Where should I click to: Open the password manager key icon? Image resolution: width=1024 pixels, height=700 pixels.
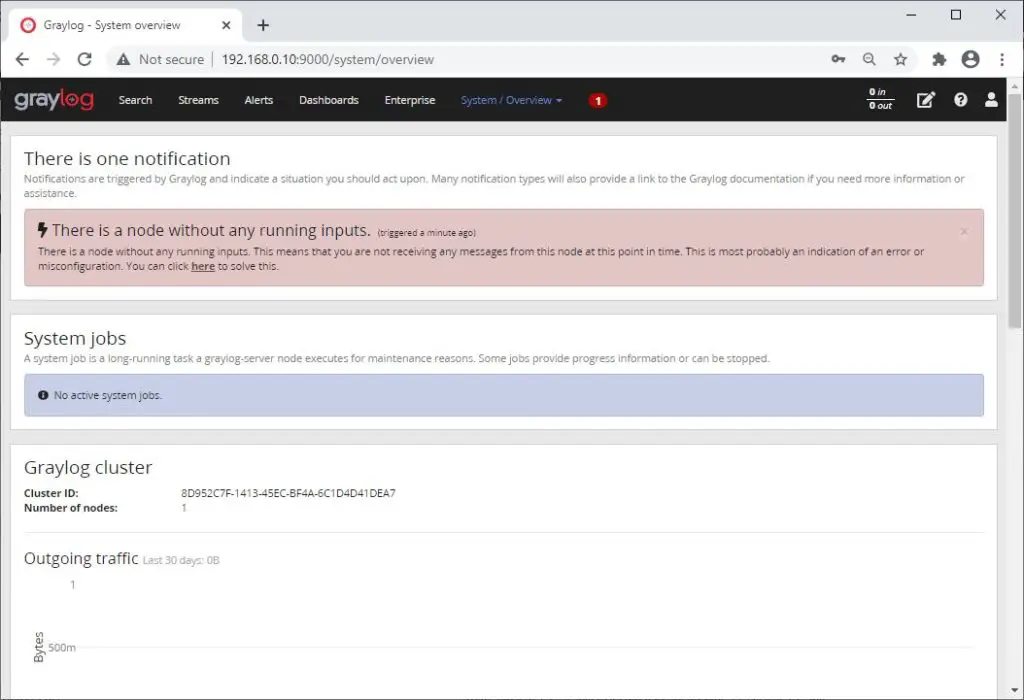(838, 59)
